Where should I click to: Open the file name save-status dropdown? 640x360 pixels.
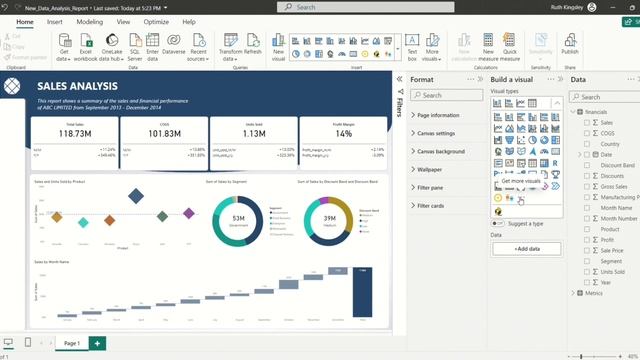tap(165, 8)
